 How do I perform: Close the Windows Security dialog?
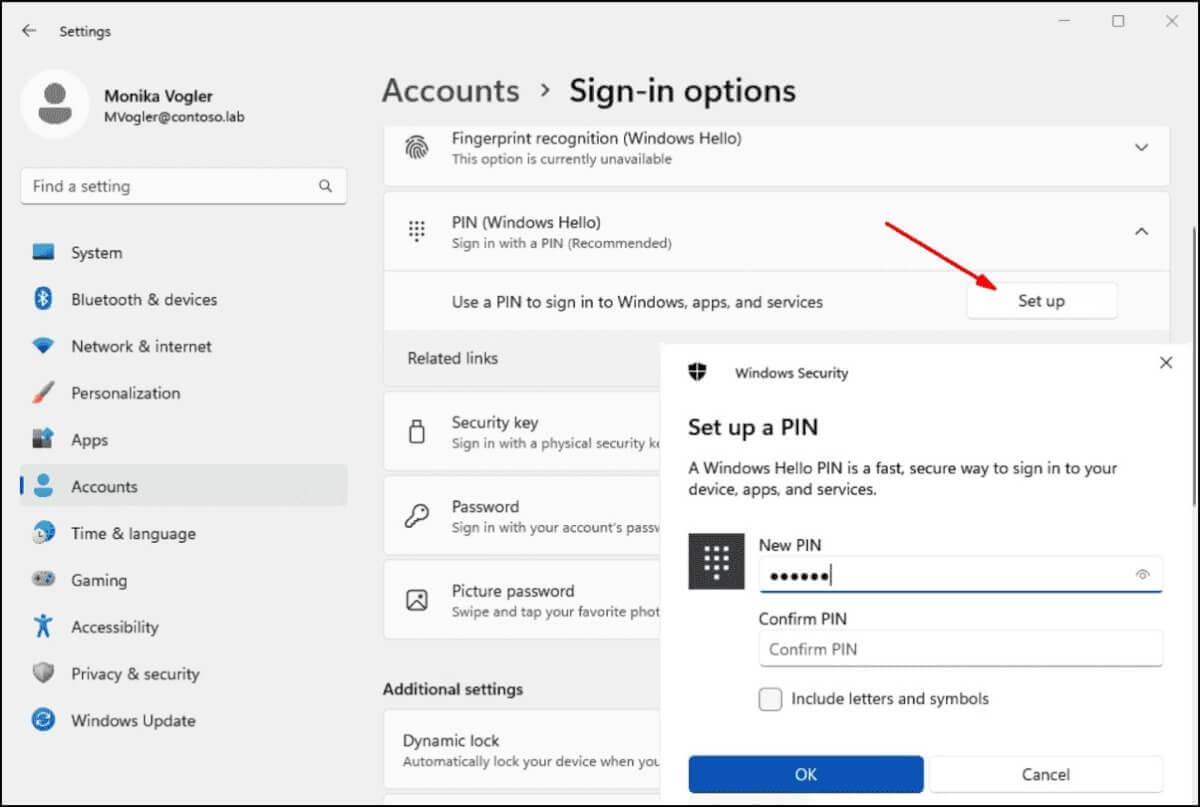click(x=1166, y=363)
